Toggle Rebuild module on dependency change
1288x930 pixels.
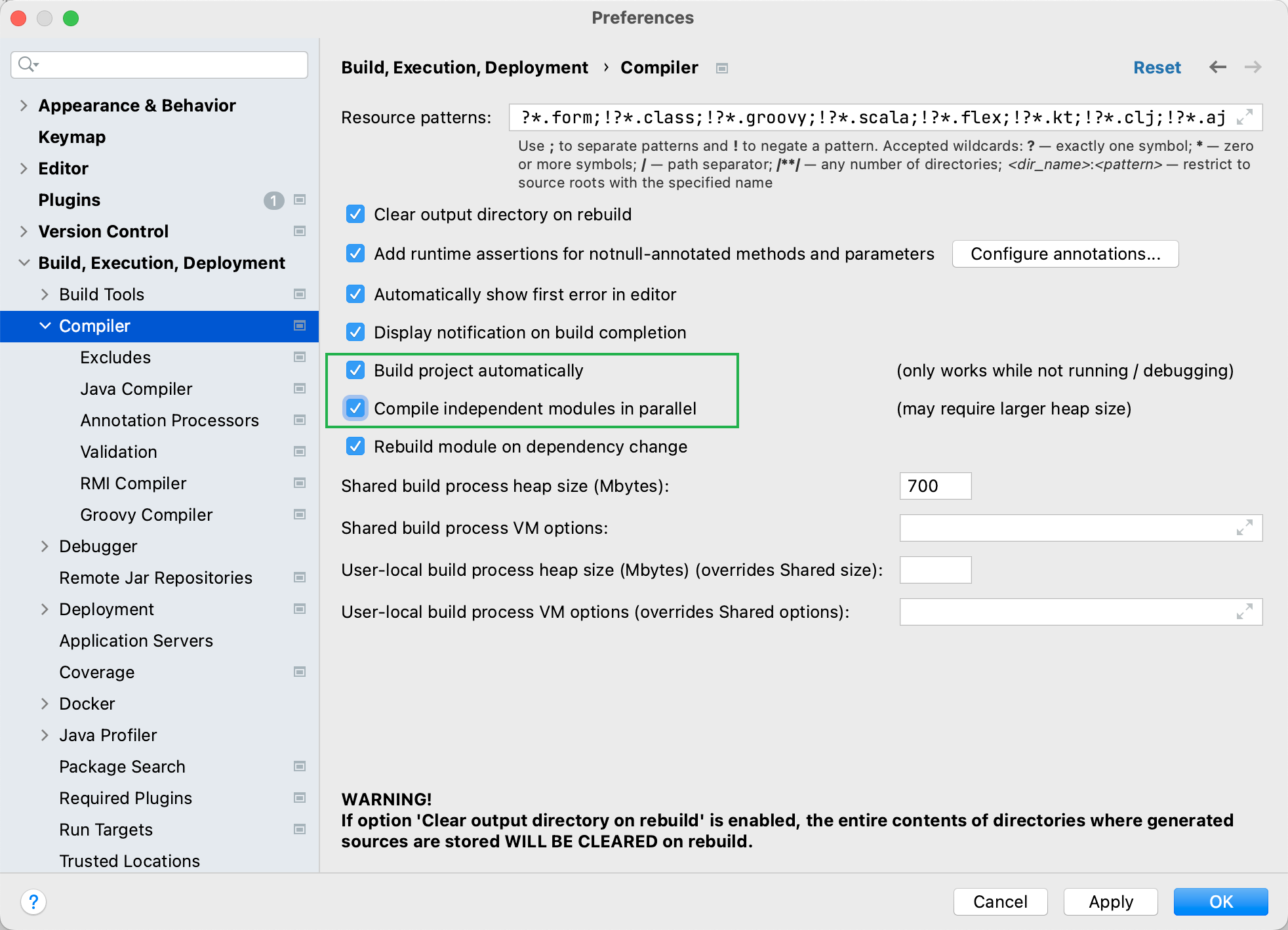click(355, 447)
